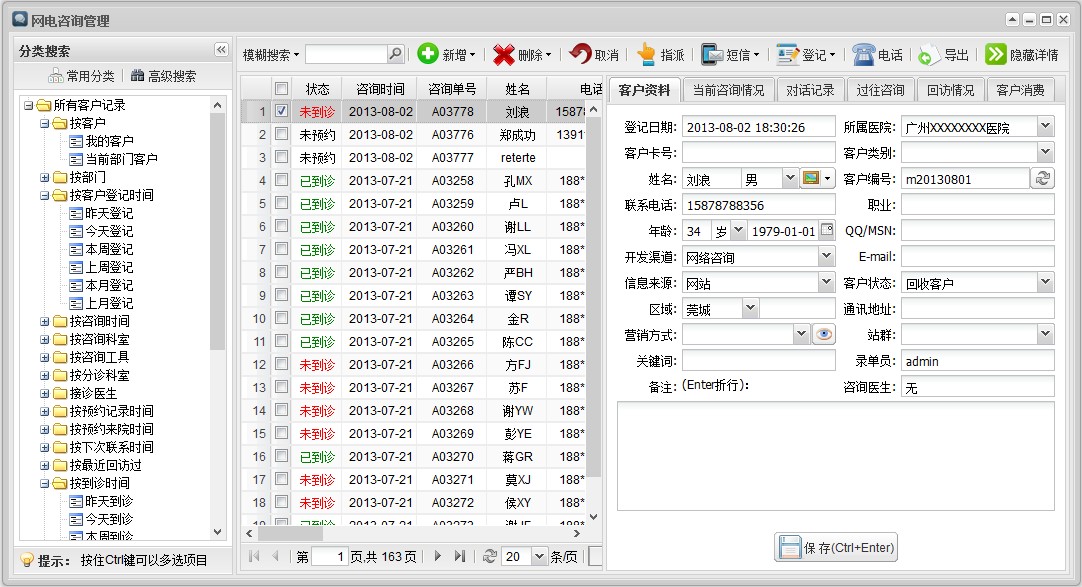
Task: Click the 保存(Ctrl+Enter) button
Action: (836, 548)
